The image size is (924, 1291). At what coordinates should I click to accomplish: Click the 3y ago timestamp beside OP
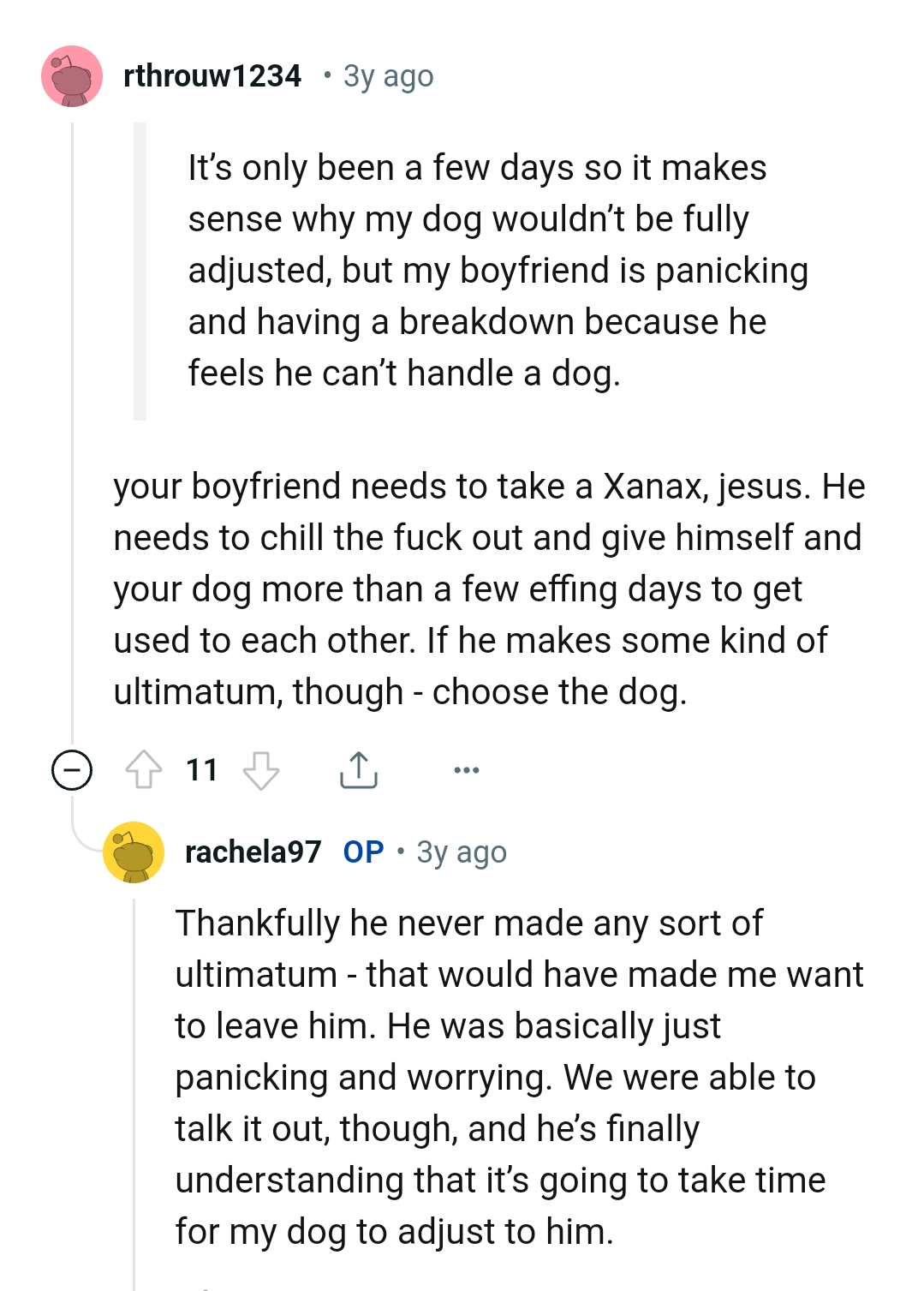(462, 852)
